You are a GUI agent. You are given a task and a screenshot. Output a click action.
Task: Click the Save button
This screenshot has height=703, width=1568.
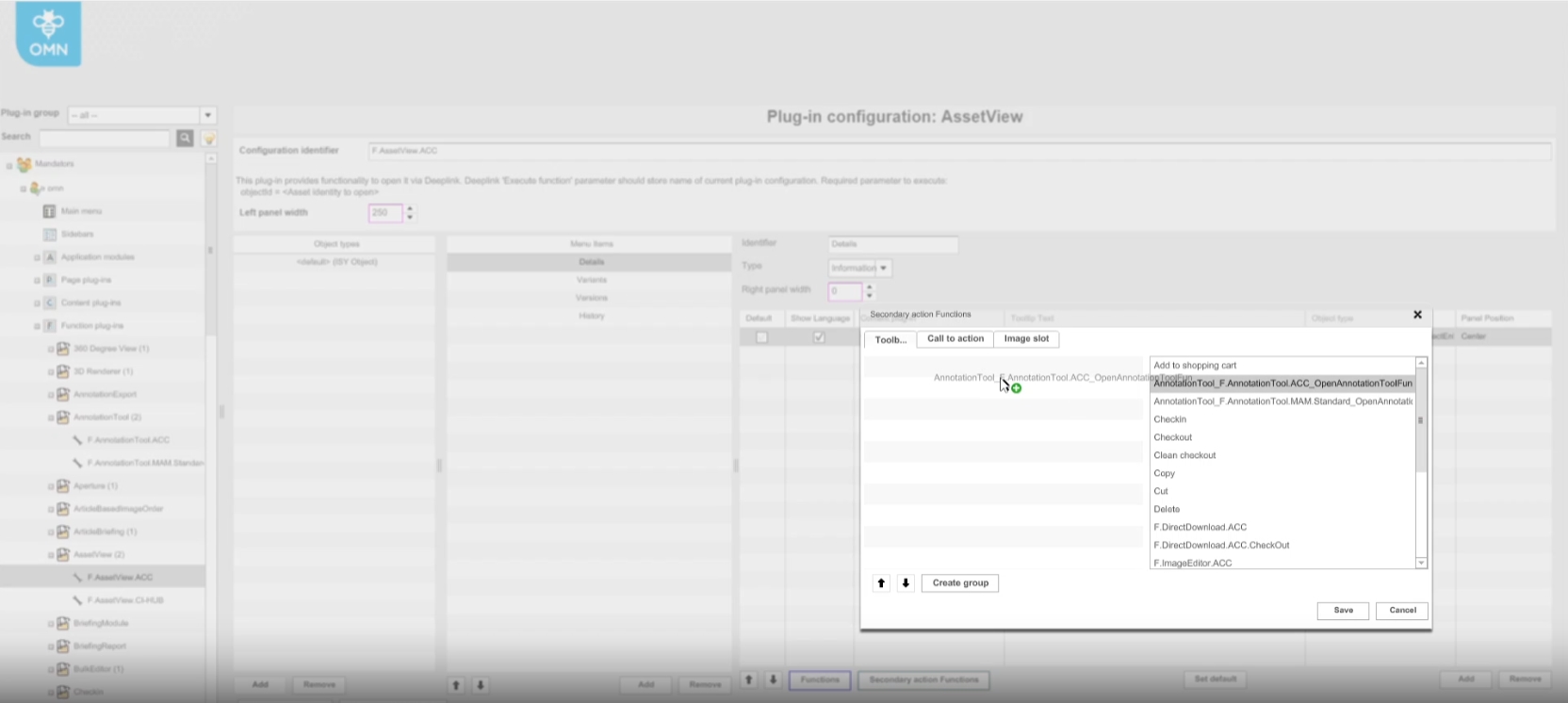[1343, 611]
